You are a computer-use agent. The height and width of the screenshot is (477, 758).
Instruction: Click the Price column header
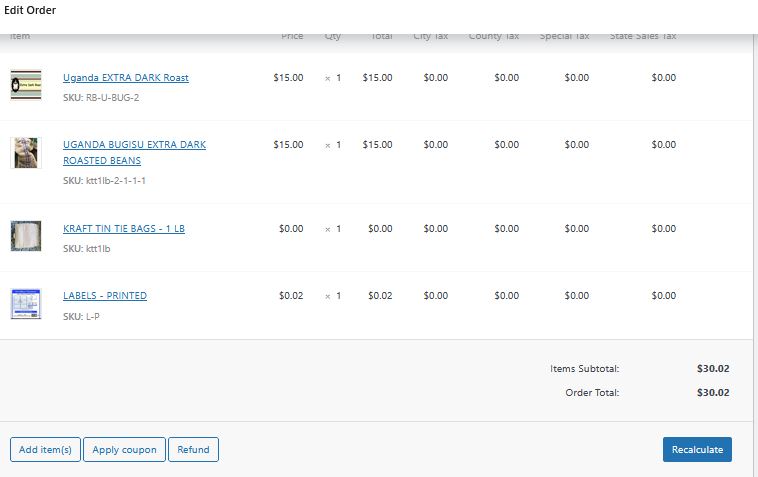pos(292,37)
